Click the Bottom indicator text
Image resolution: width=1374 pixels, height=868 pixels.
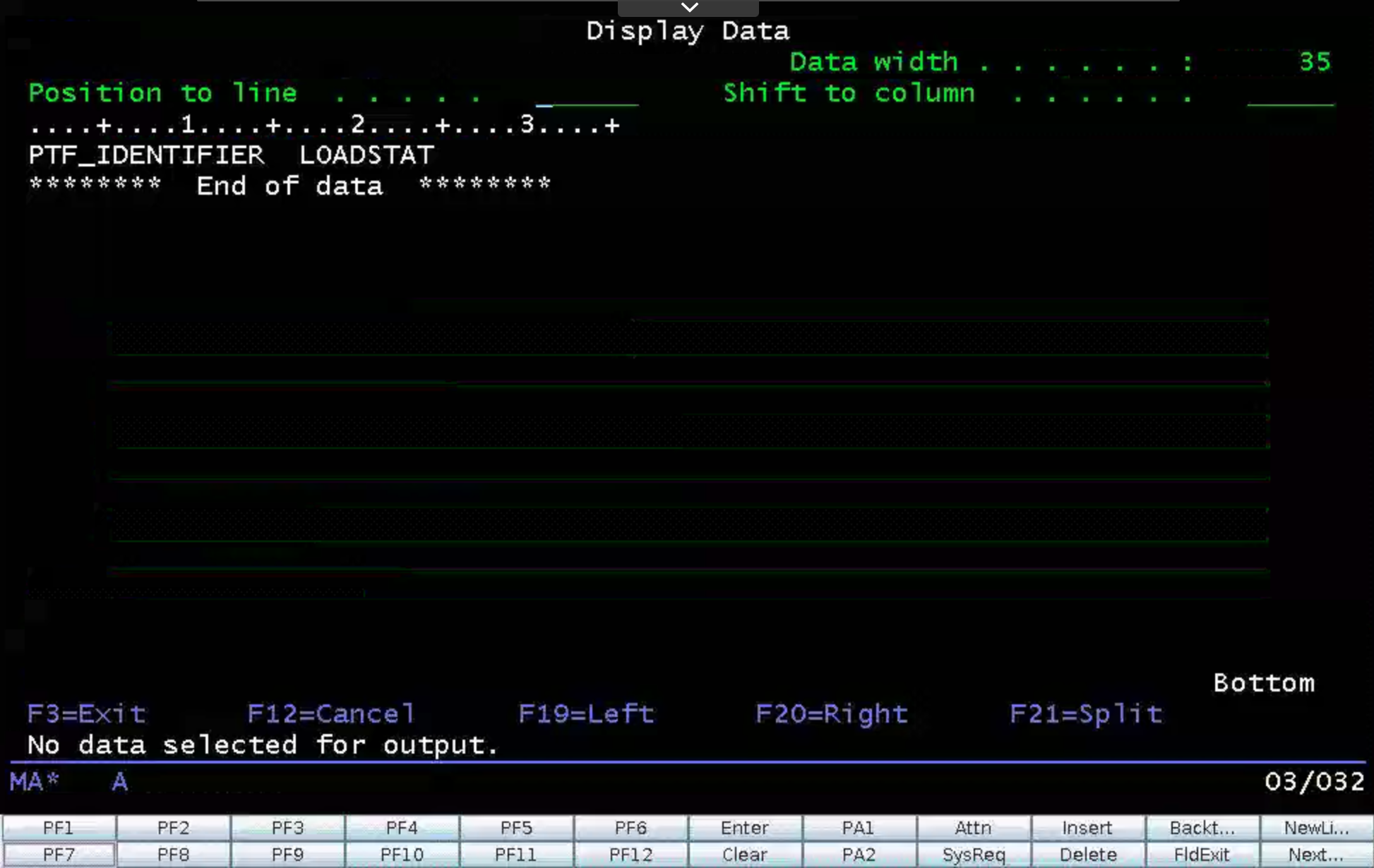point(1264,683)
